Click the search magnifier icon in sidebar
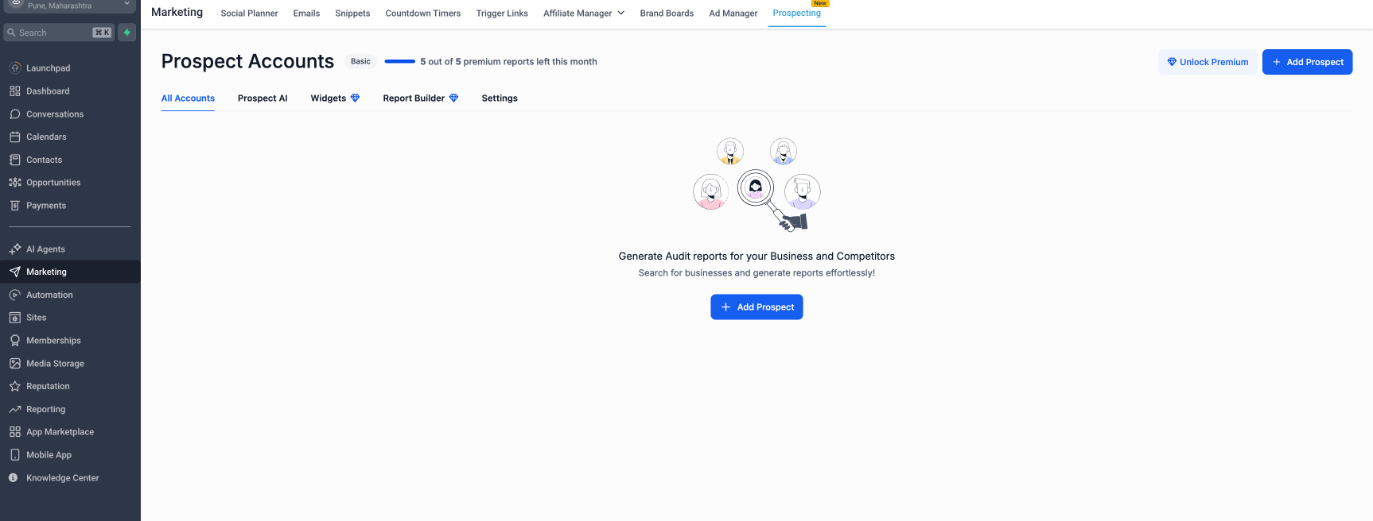1373x521 pixels. (11, 32)
